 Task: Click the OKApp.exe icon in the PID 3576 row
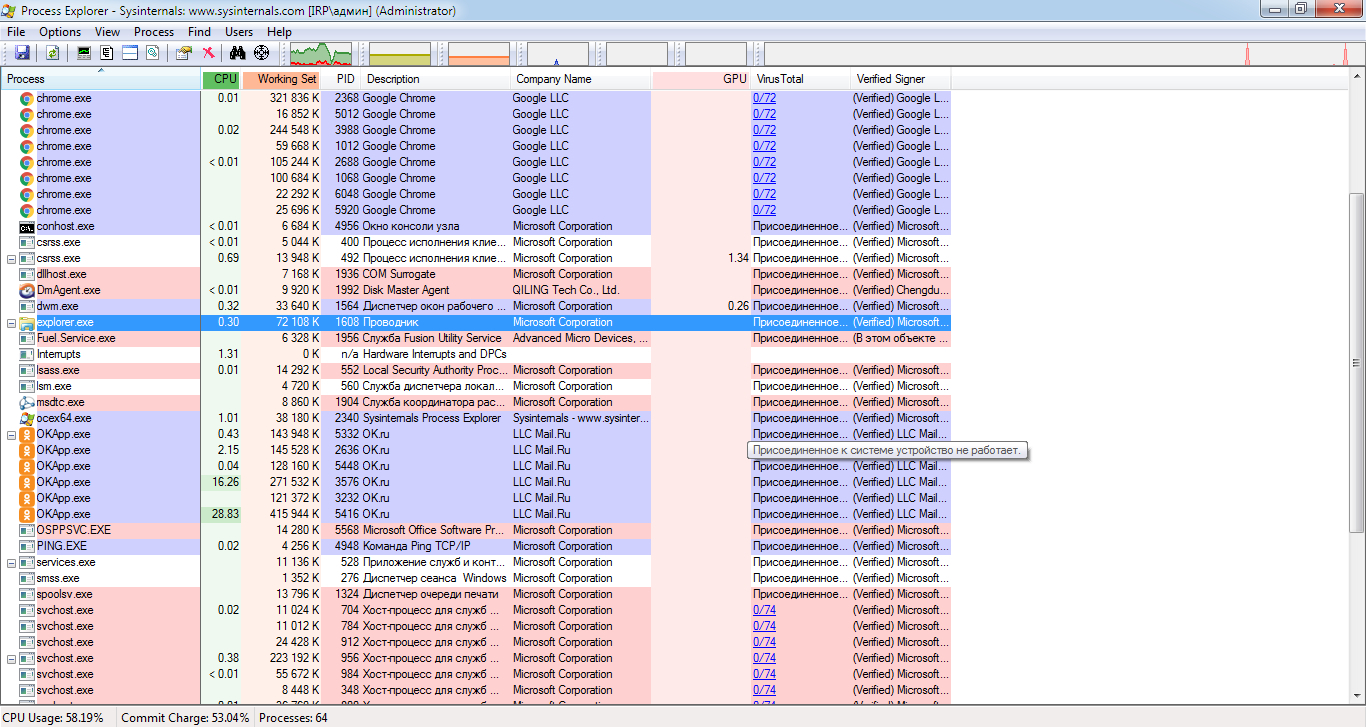[x=27, y=482]
